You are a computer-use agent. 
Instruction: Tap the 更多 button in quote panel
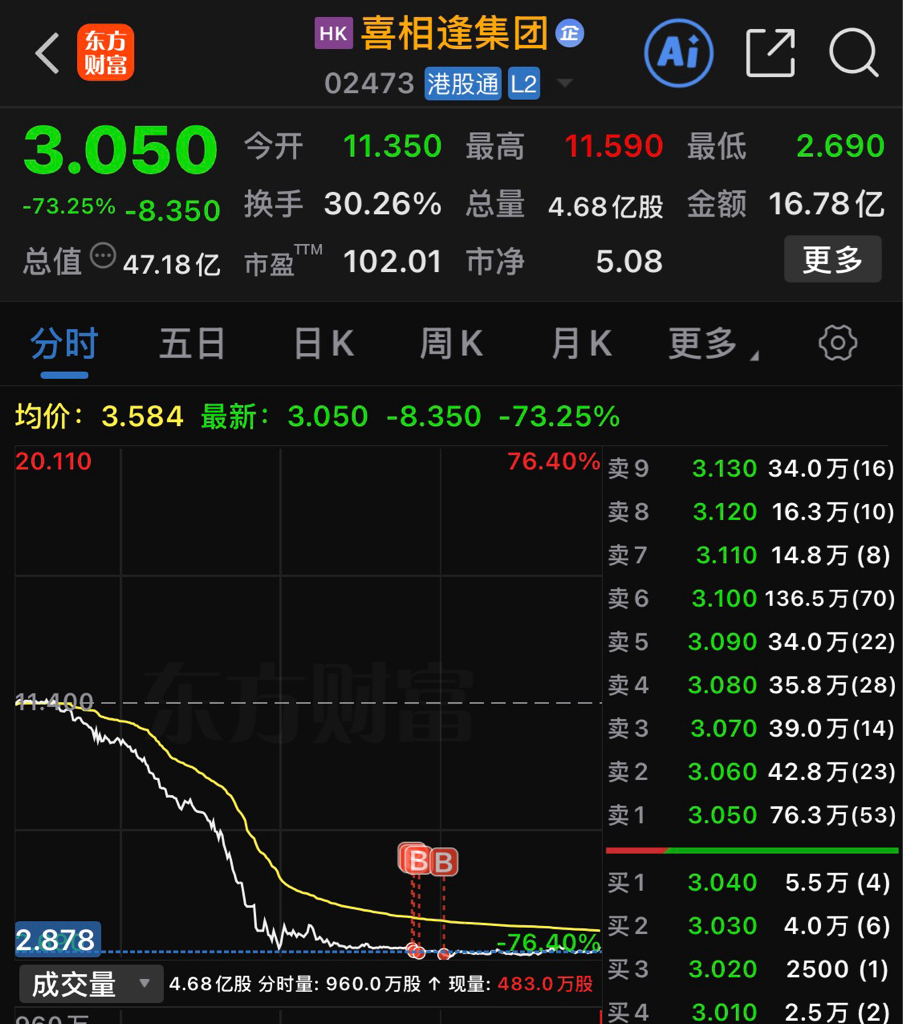pyautogui.click(x=832, y=259)
